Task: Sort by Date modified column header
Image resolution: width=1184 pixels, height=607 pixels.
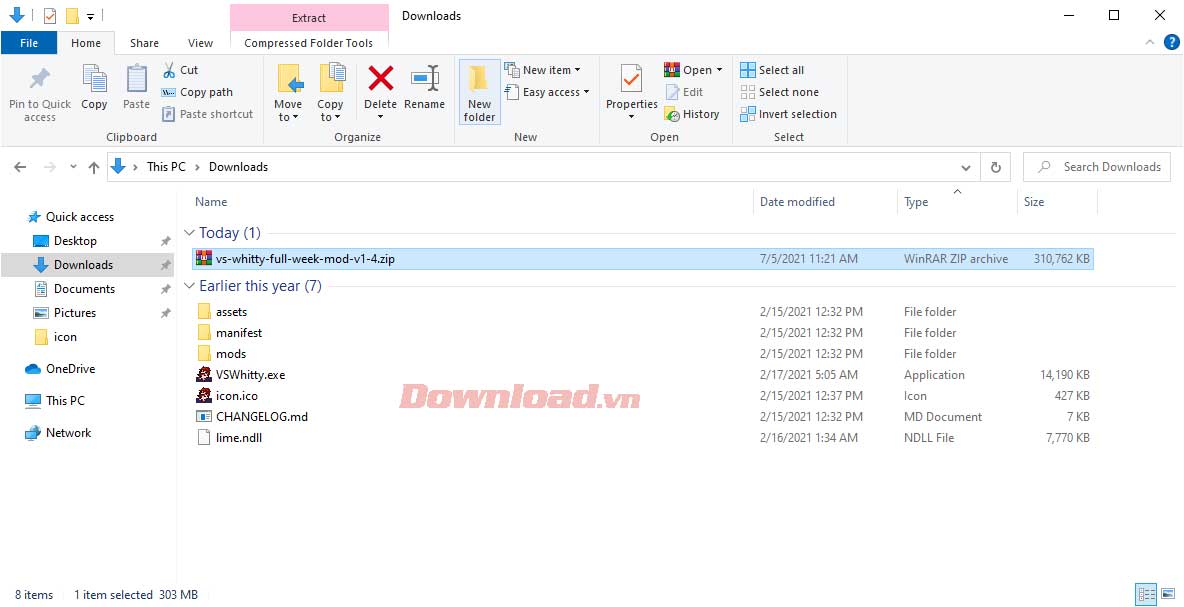Action: coord(797,202)
